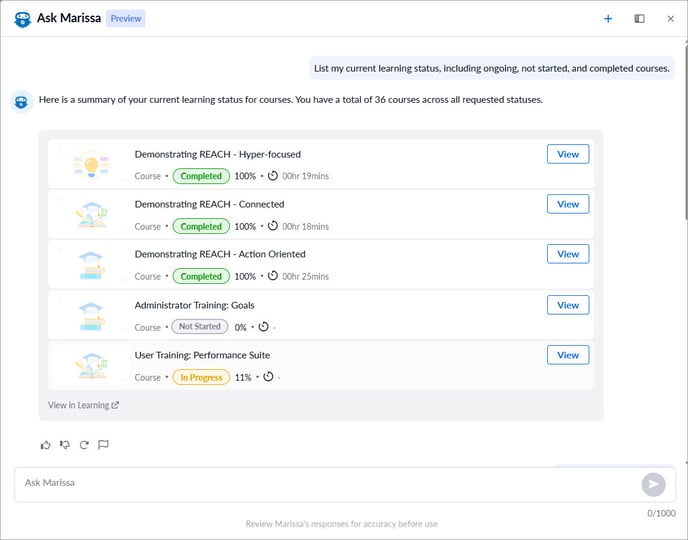View the Demonstrating REACH - Action Oriented course

[567, 254]
